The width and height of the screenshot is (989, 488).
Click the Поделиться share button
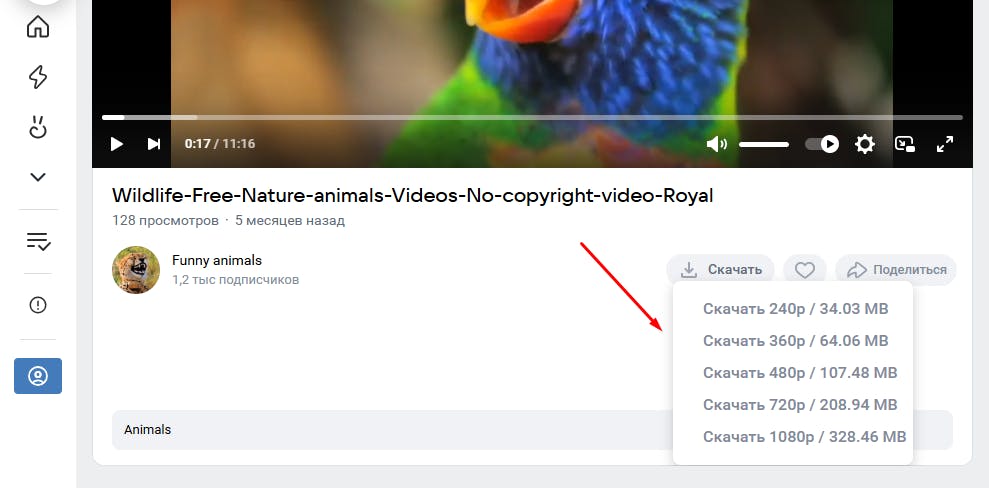pyautogui.click(x=896, y=270)
